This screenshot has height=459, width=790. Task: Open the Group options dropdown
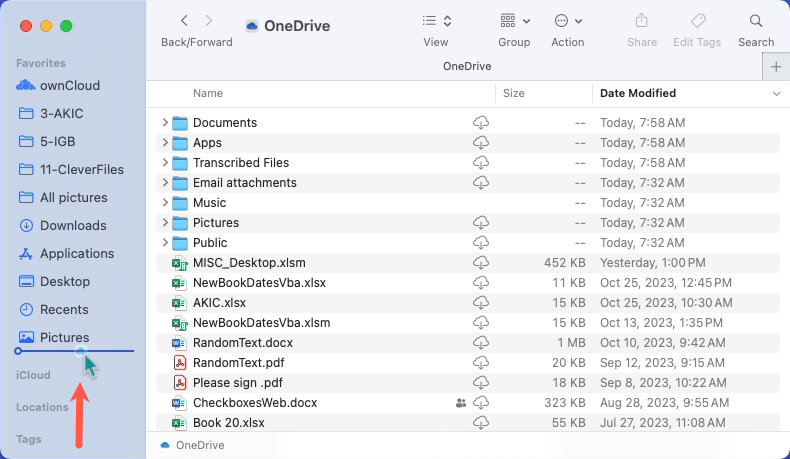click(515, 21)
